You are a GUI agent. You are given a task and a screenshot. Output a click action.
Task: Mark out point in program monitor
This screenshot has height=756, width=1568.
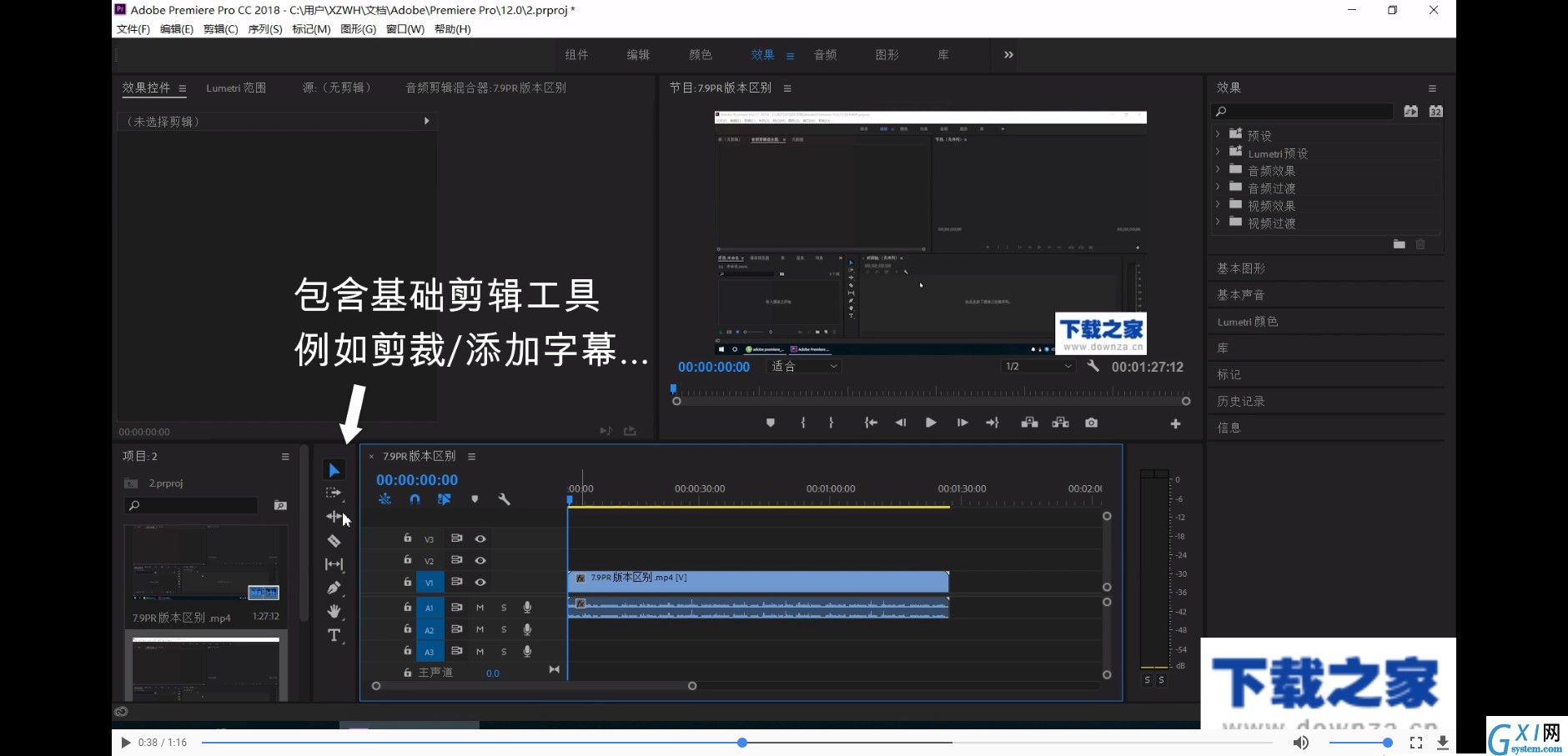click(831, 423)
